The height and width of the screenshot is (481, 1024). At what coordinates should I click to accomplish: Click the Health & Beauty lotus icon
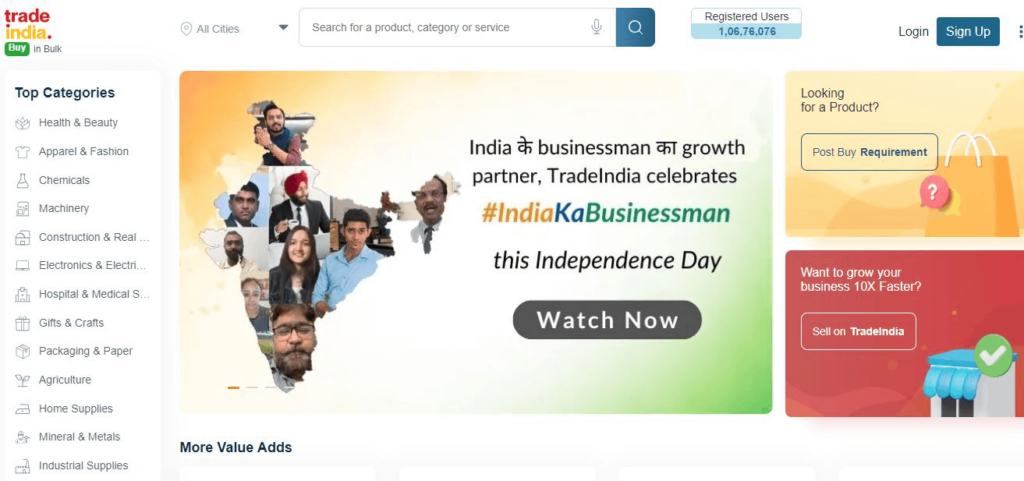point(23,123)
